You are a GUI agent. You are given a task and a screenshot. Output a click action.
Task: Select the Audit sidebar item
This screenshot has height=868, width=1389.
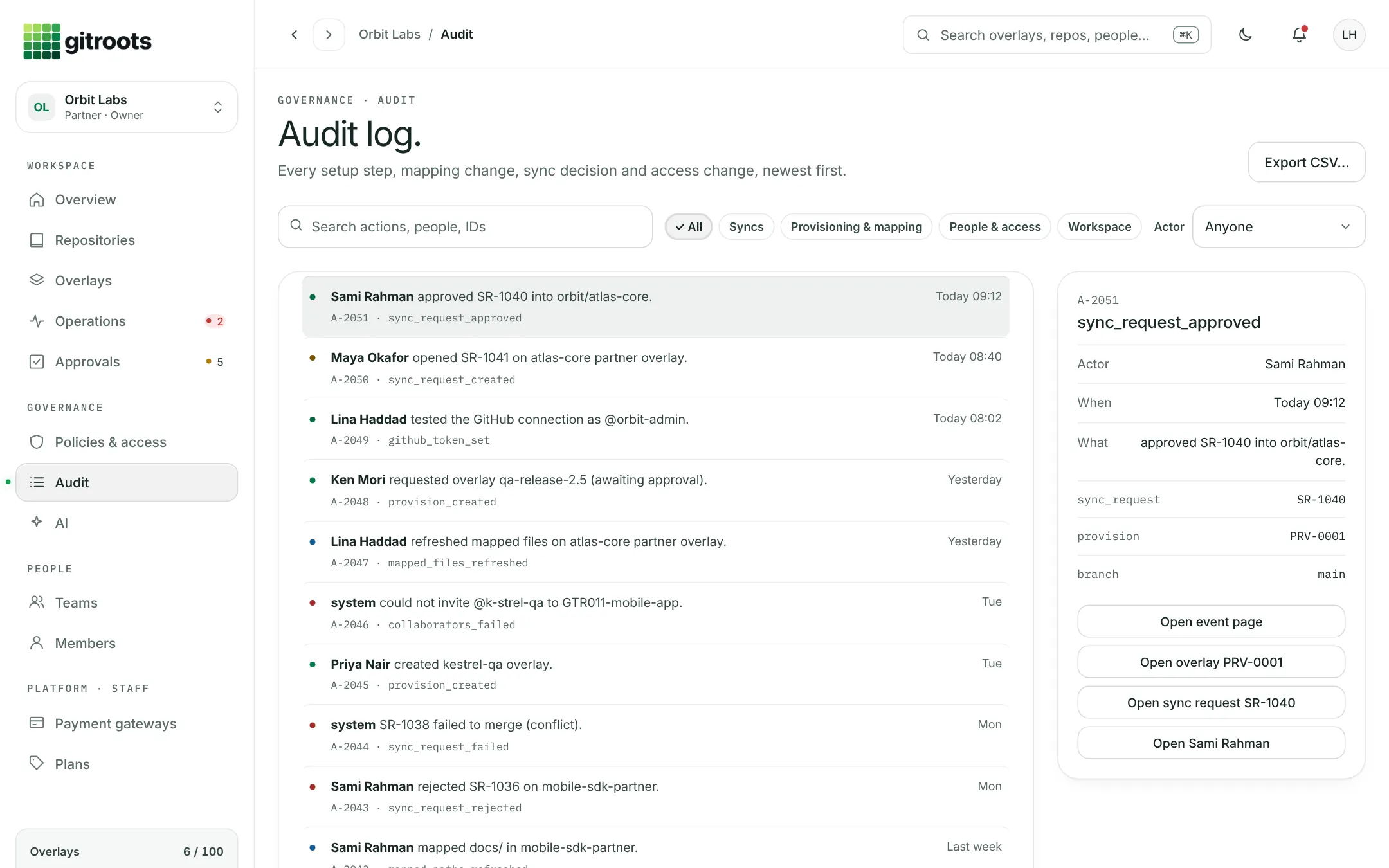(x=127, y=483)
